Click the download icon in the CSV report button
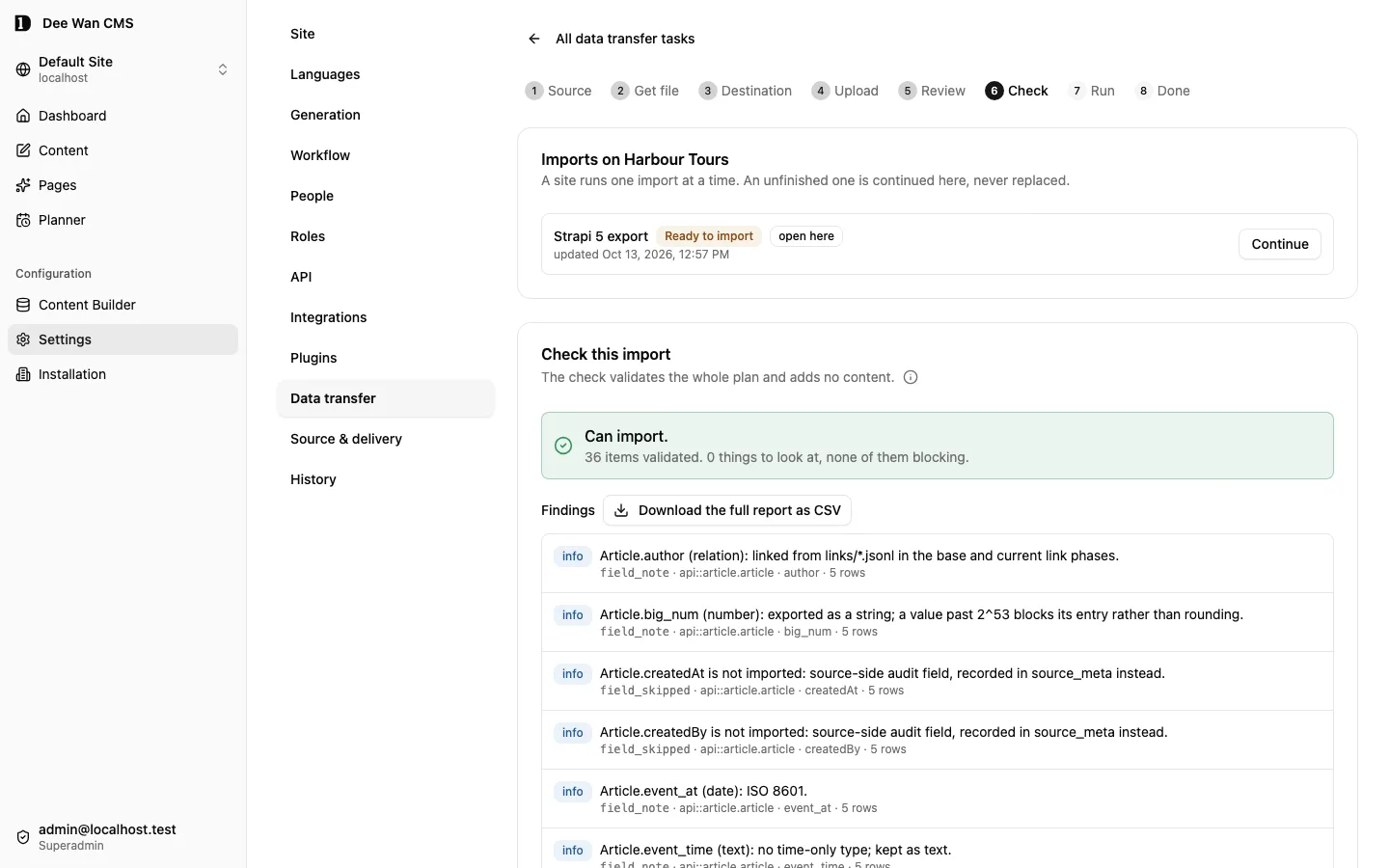This screenshot has height=868, width=1389. (x=621, y=510)
